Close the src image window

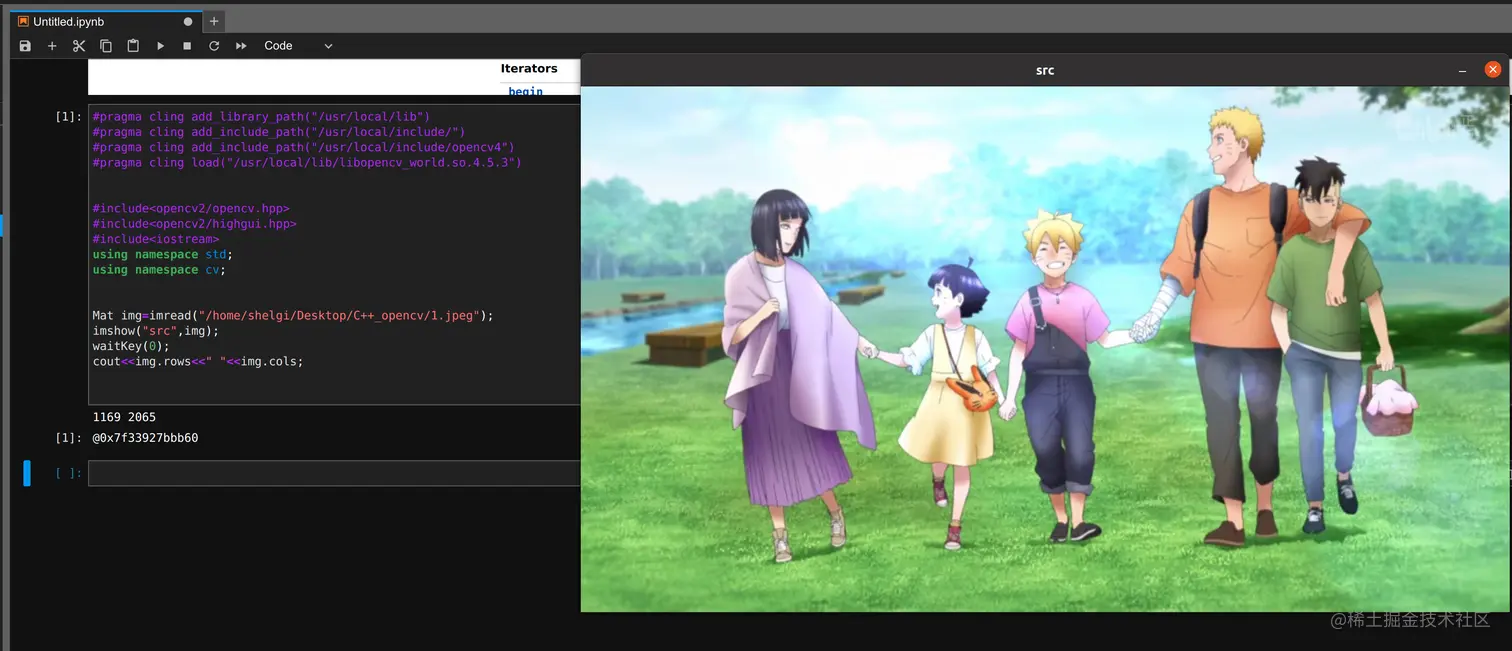pos(1492,69)
